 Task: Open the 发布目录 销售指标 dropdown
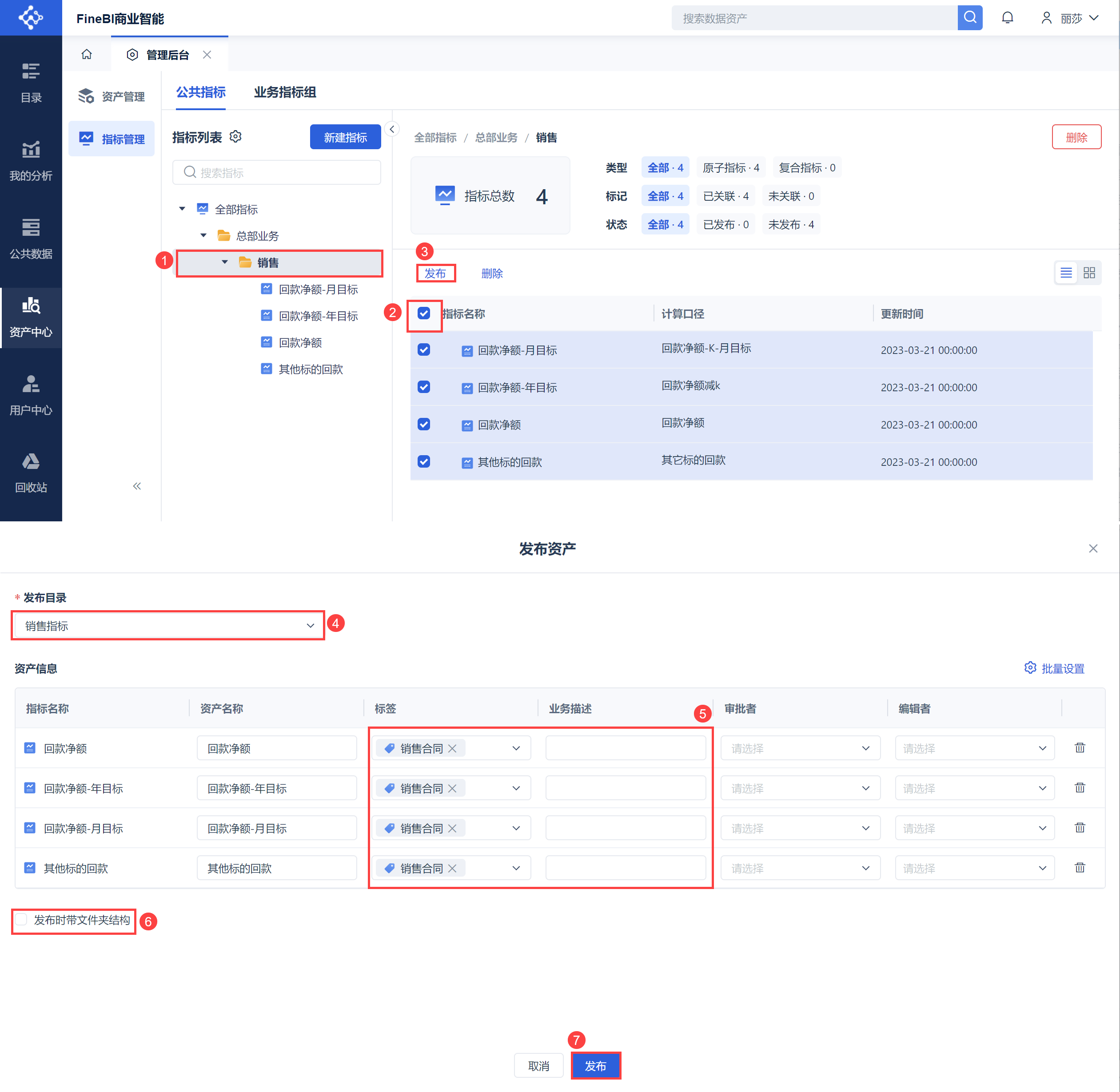[x=167, y=625]
